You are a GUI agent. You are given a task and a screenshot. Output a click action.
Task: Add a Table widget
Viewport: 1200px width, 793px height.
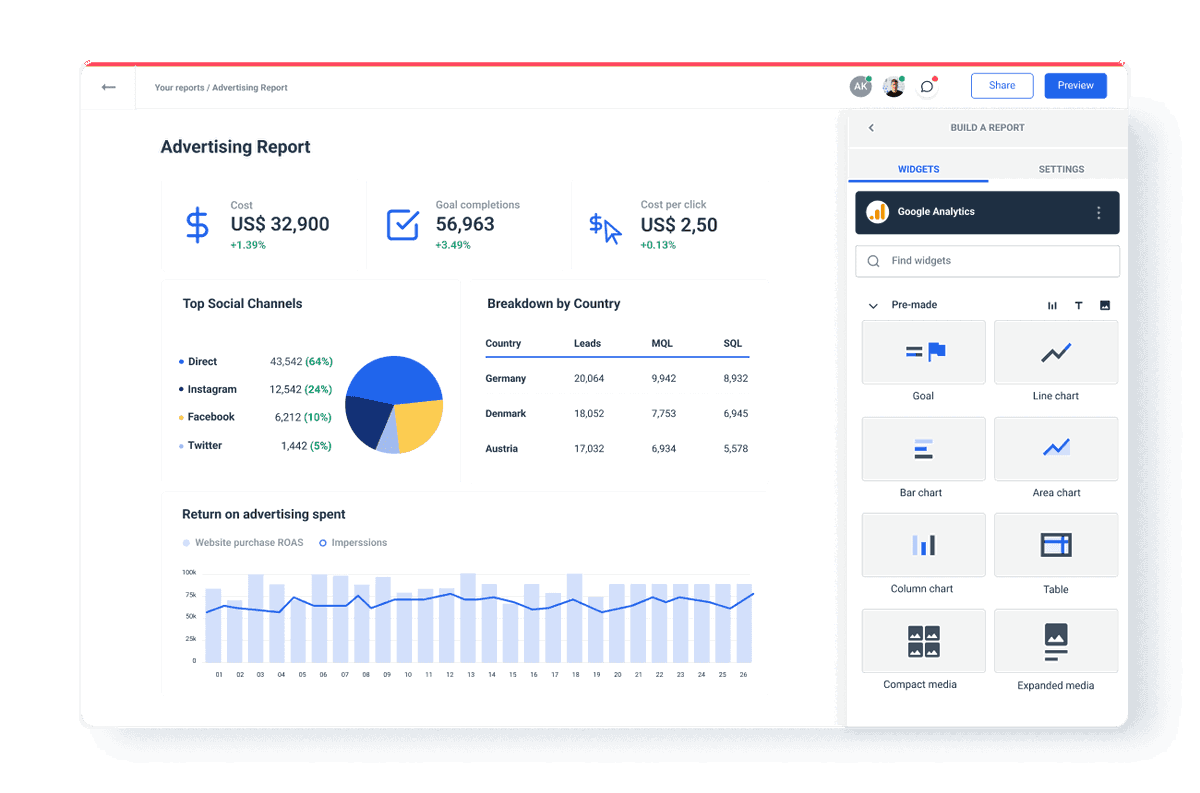pyautogui.click(x=1055, y=545)
